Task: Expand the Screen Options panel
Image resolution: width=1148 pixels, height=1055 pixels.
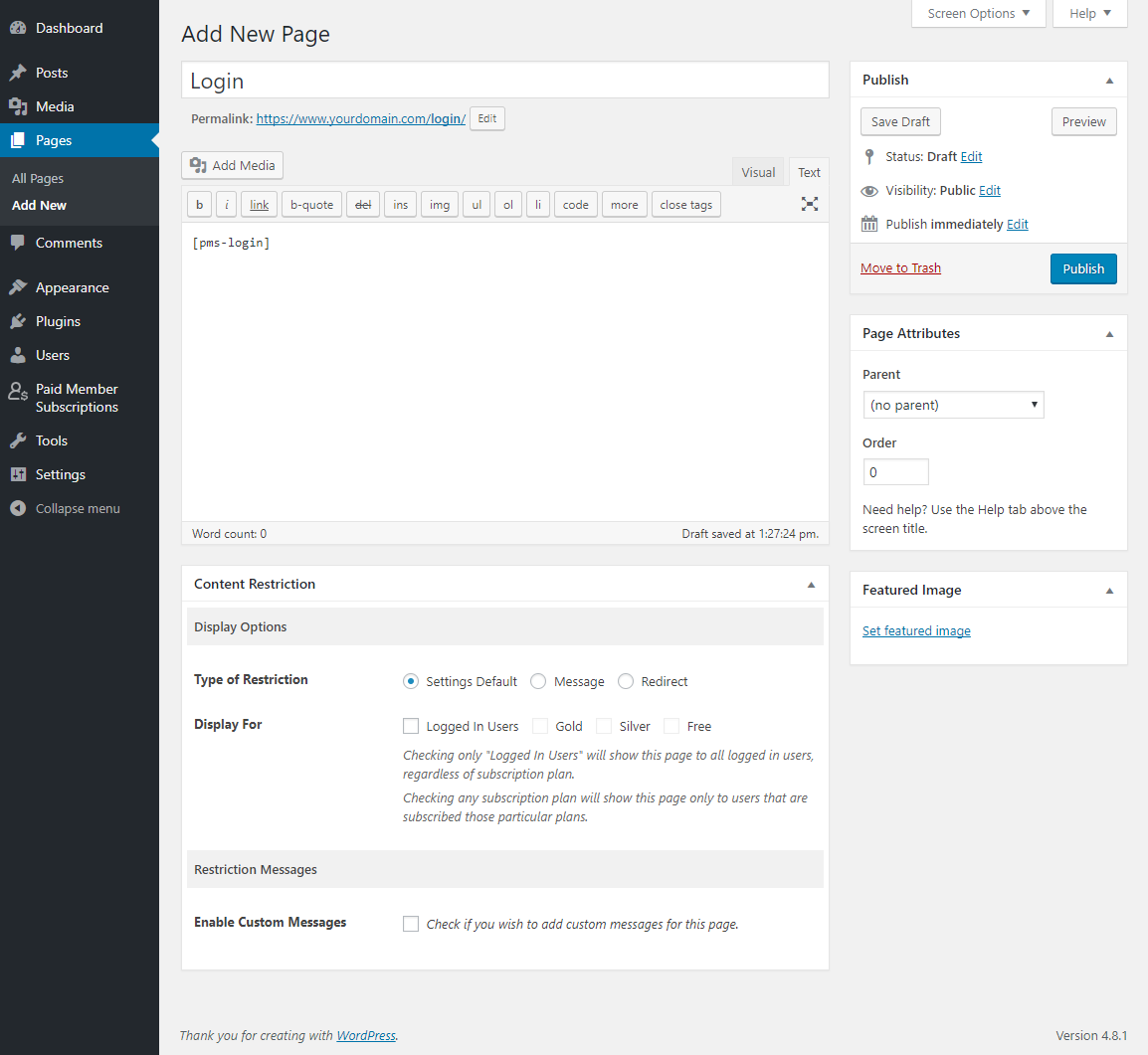Action: [978, 14]
